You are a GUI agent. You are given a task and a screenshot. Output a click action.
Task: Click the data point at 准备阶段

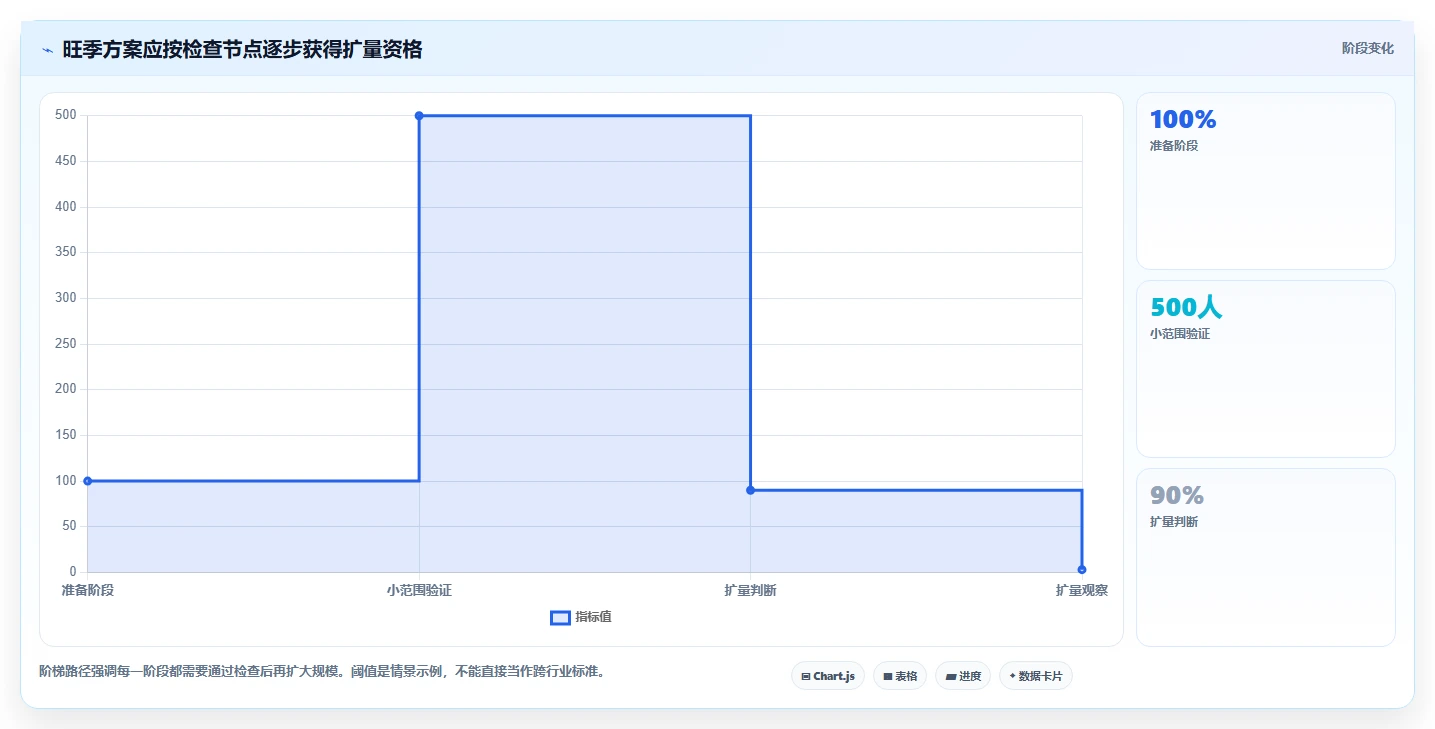88,481
